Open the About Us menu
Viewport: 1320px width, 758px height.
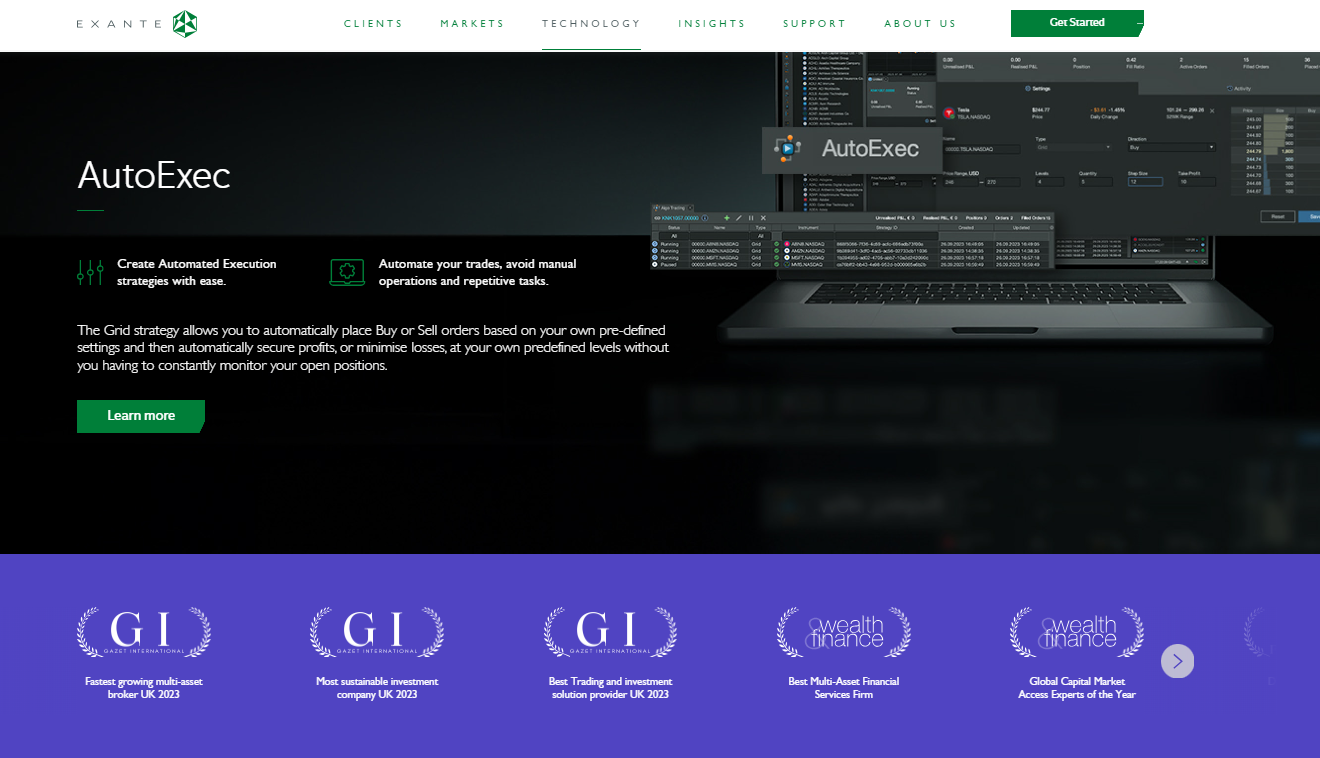[x=920, y=24]
